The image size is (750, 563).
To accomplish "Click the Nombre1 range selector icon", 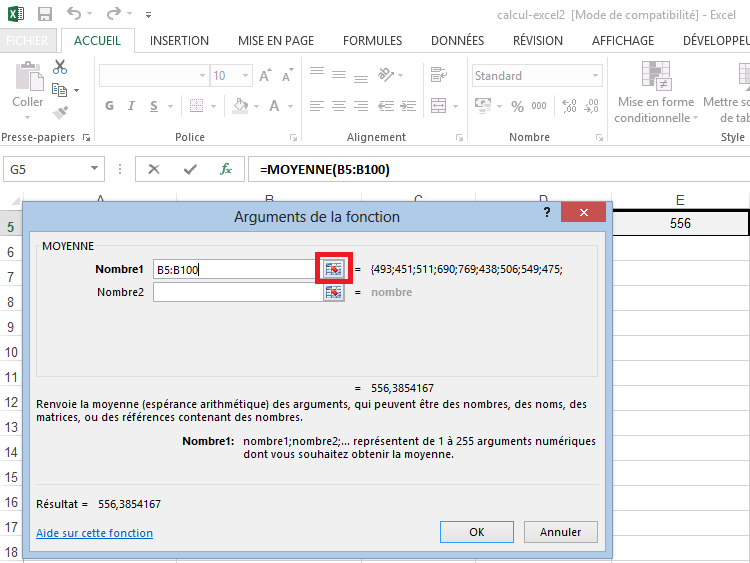I will point(334,269).
